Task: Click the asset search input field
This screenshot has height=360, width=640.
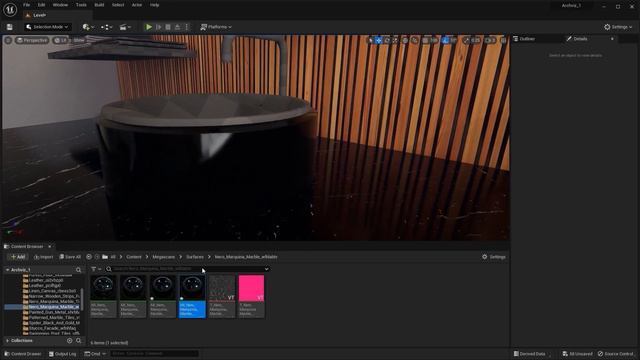Action: (x=187, y=269)
